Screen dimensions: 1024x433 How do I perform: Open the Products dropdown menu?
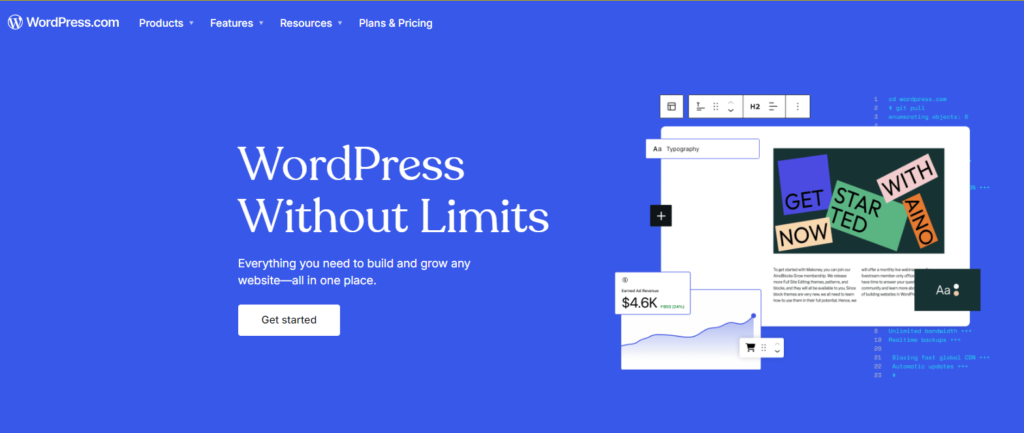pos(167,23)
